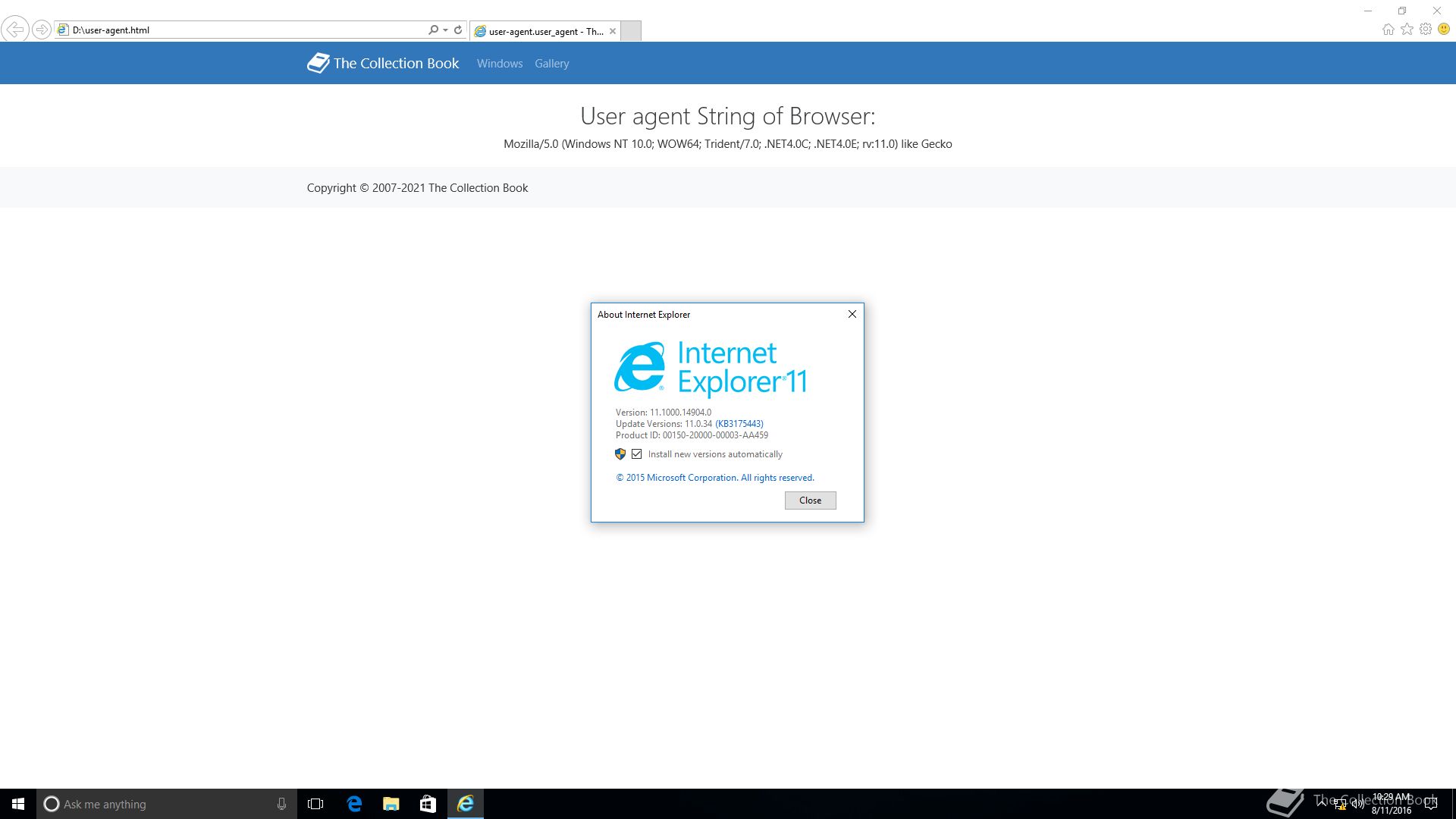Toggle Install new versions automatically checkbox

pyautogui.click(x=637, y=454)
